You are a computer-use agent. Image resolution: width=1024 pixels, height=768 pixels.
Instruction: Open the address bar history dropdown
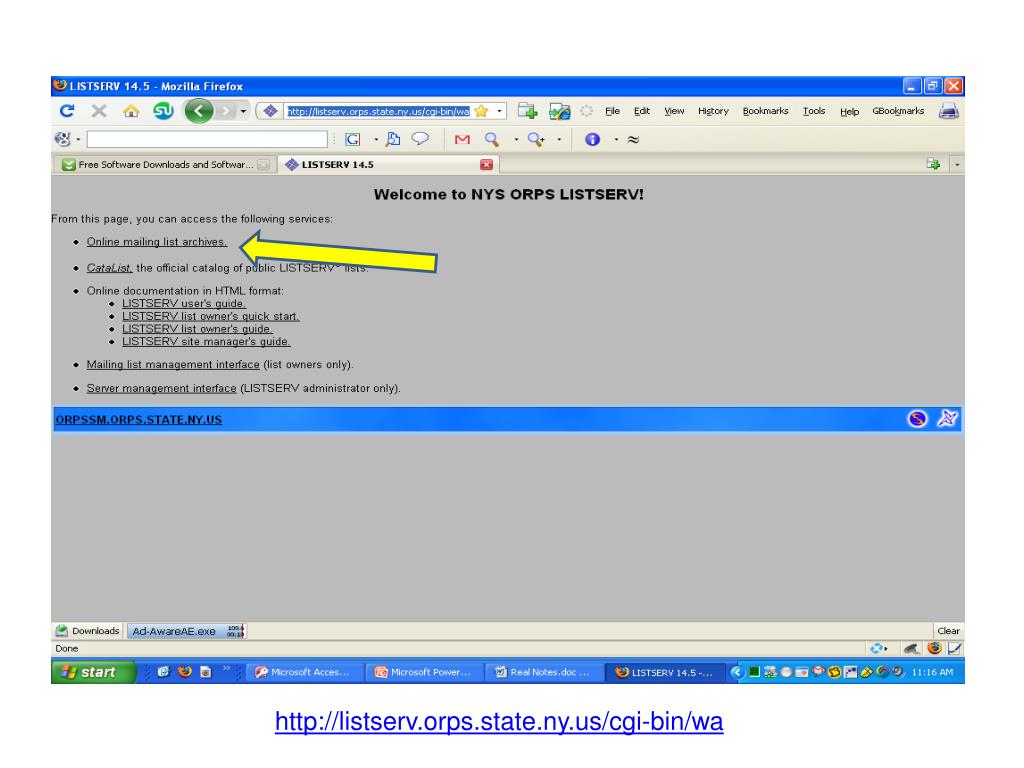500,111
